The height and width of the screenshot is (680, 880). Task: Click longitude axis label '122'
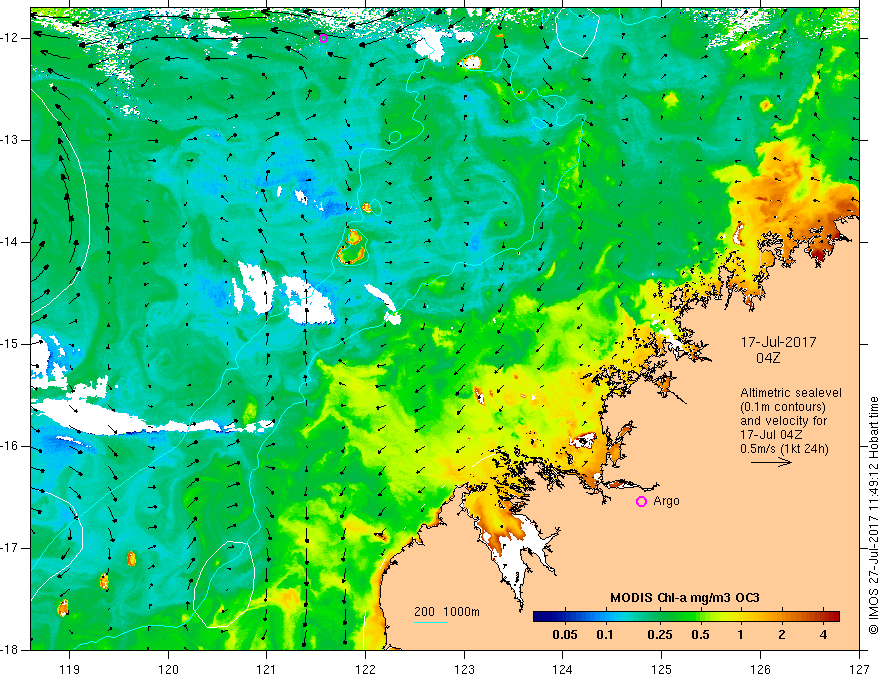tap(365, 669)
